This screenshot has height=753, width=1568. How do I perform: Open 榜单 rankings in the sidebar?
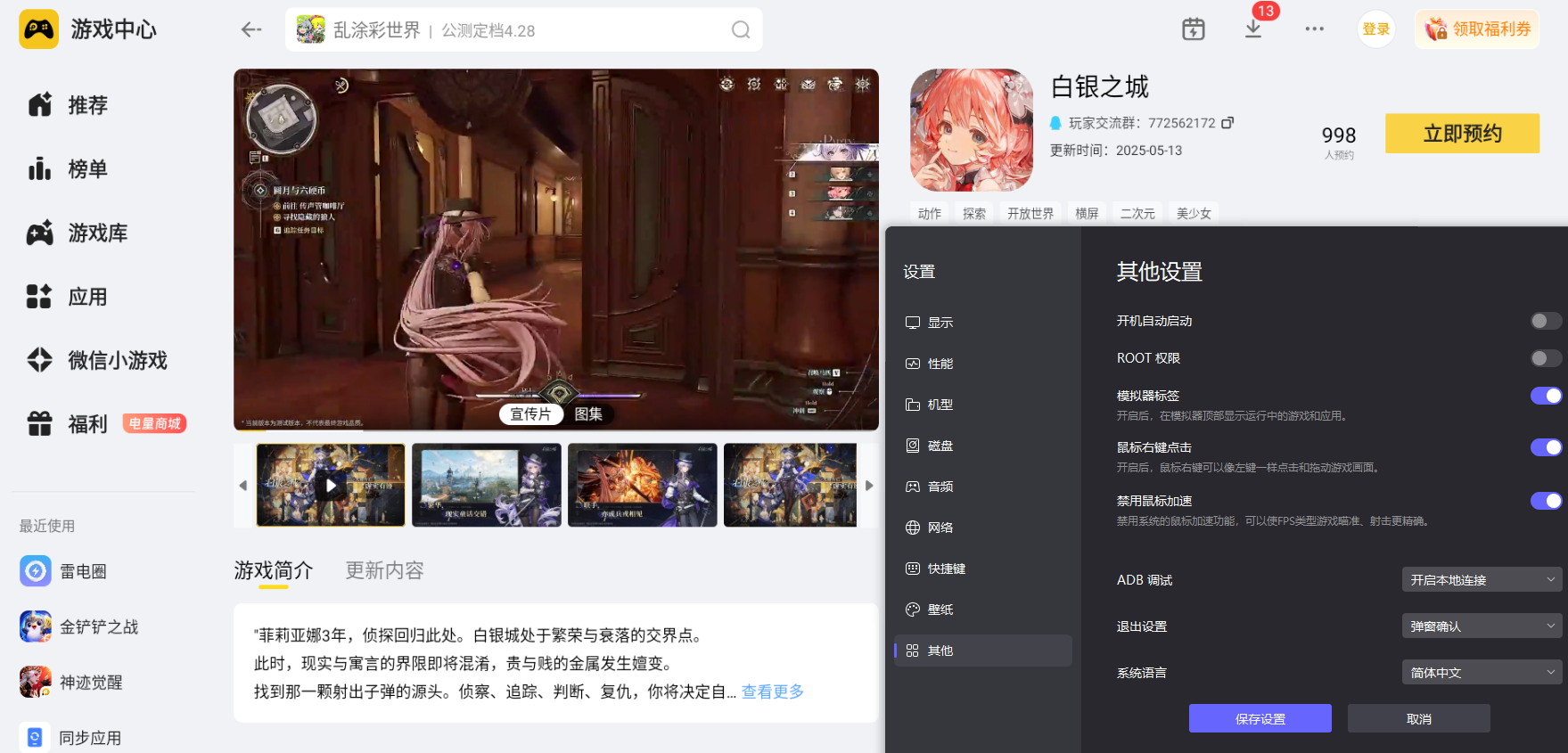tap(68, 169)
